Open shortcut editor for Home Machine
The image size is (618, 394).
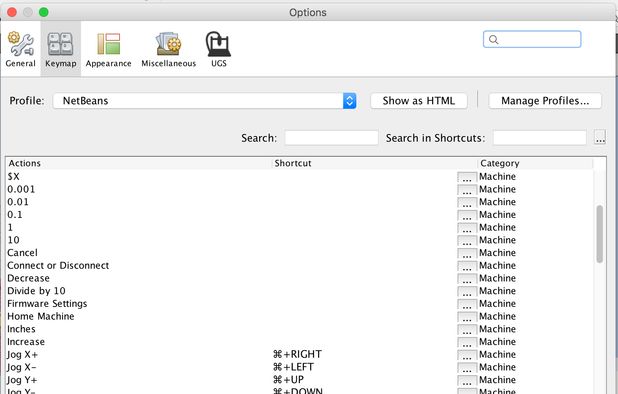pos(467,317)
